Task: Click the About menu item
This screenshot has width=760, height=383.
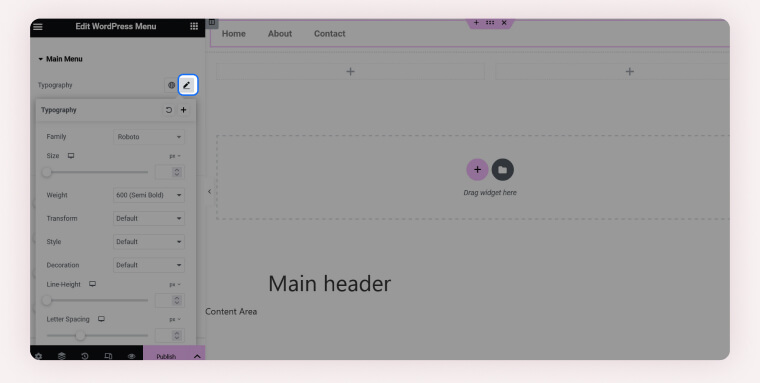Action: coord(280,34)
